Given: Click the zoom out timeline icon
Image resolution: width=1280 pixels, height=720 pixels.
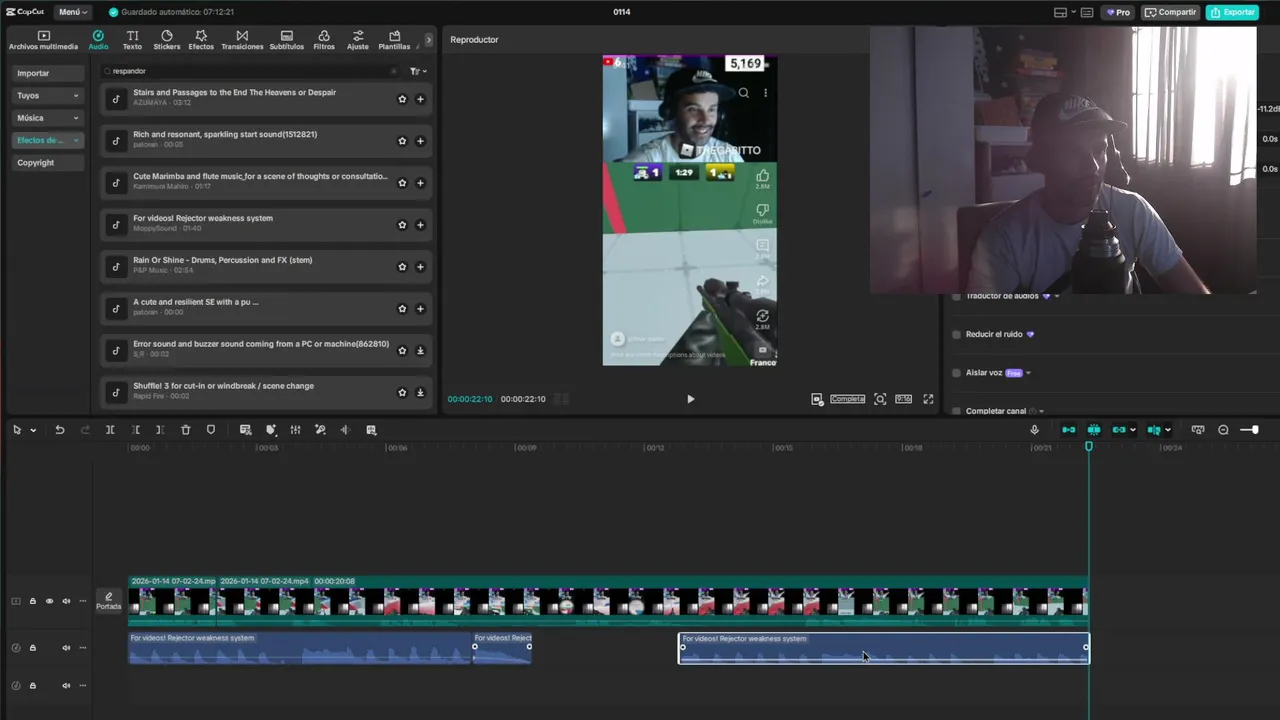Looking at the screenshot, I should tap(1223, 430).
